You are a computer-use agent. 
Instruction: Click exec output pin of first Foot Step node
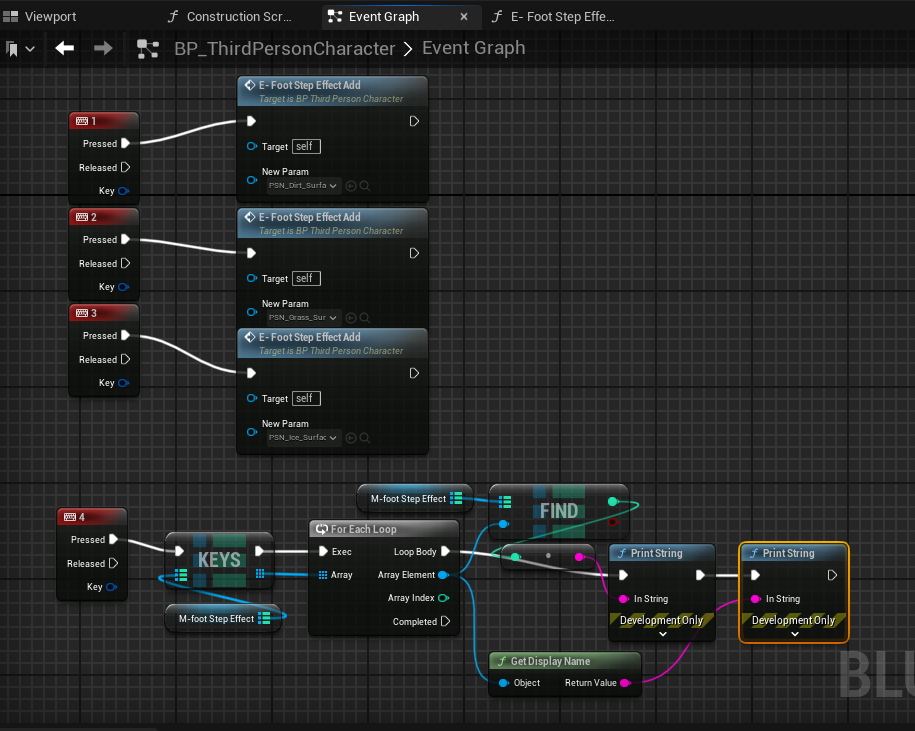coord(414,121)
